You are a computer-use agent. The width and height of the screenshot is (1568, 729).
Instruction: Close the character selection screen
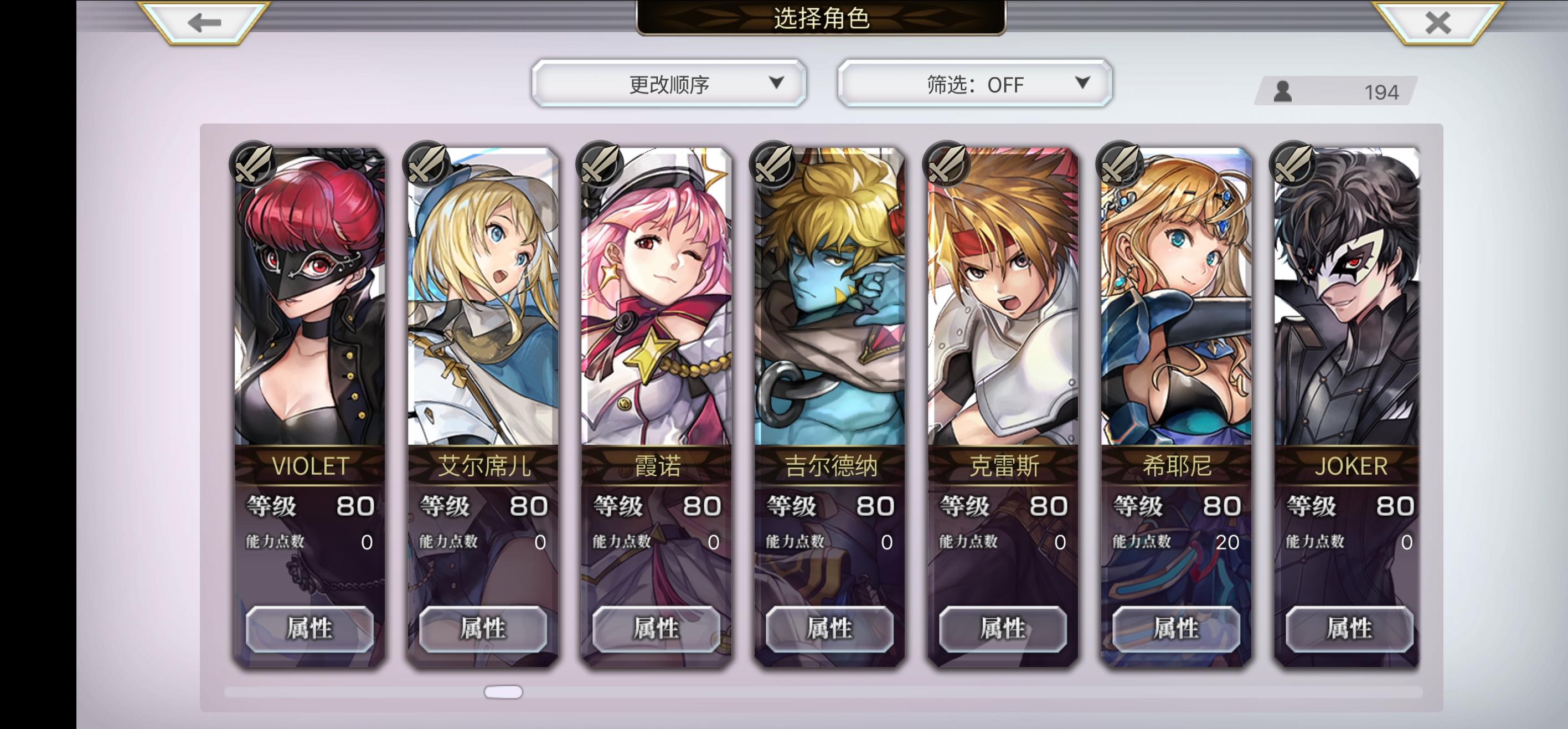pos(1437,23)
